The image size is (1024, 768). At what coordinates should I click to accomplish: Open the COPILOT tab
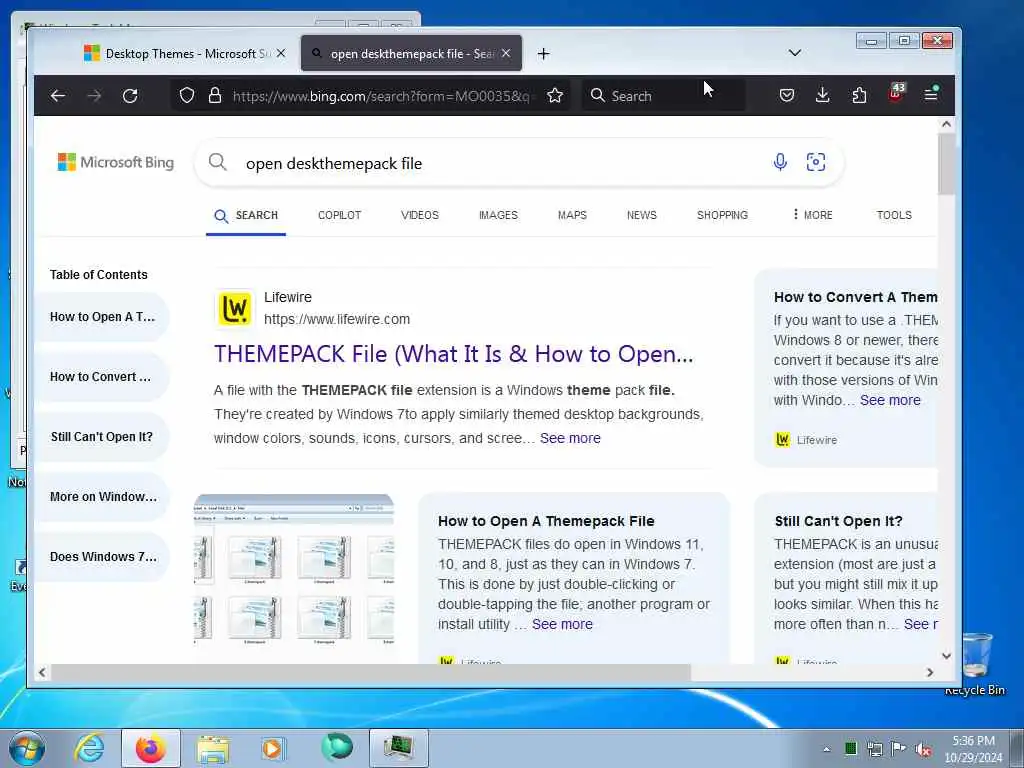pos(340,215)
